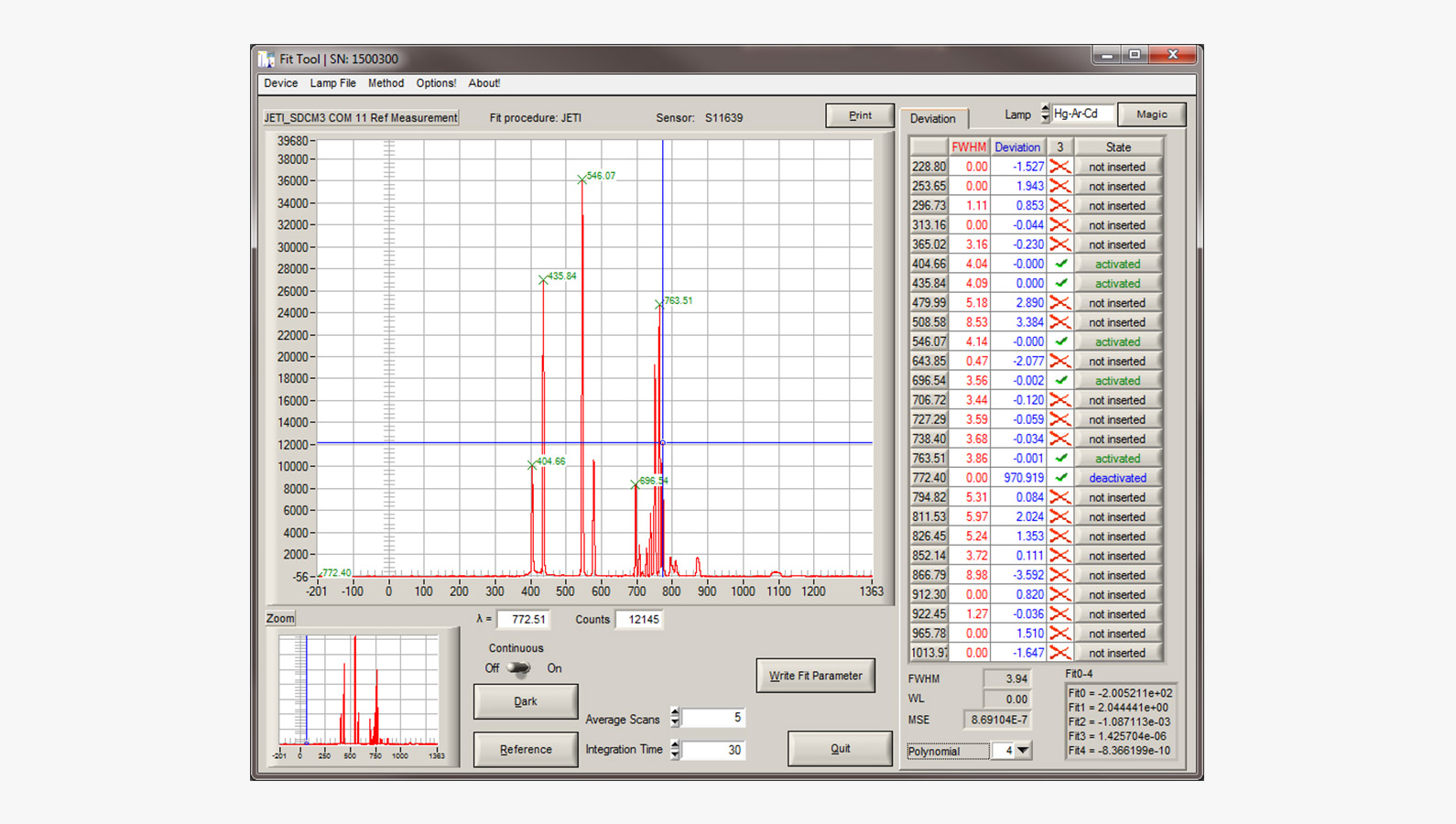This screenshot has width=1456, height=824.
Task: Click the deactivated state of line 772.40
Action: (1117, 478)
